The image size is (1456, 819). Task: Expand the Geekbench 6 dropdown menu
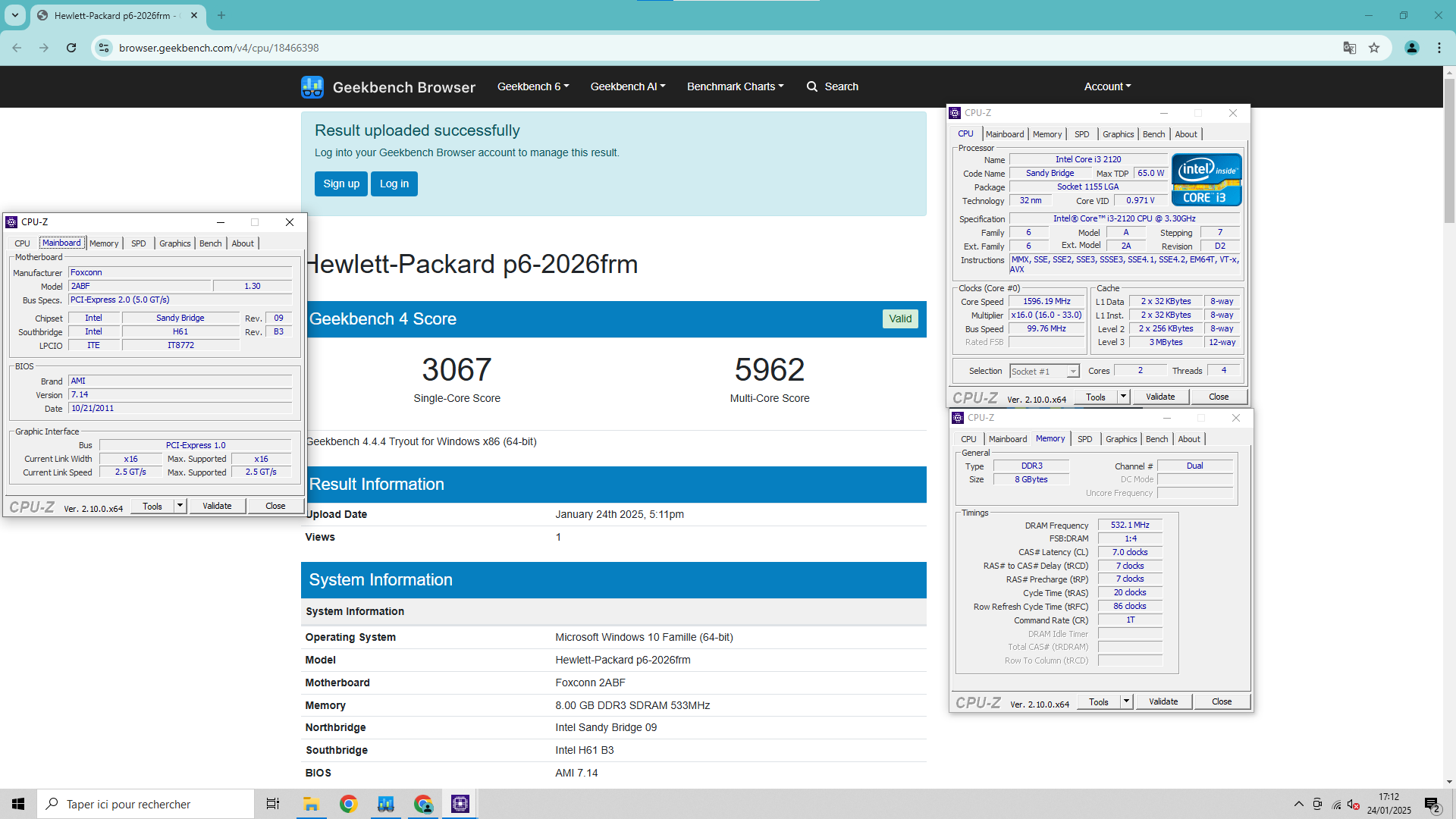[x=533, y=86]
